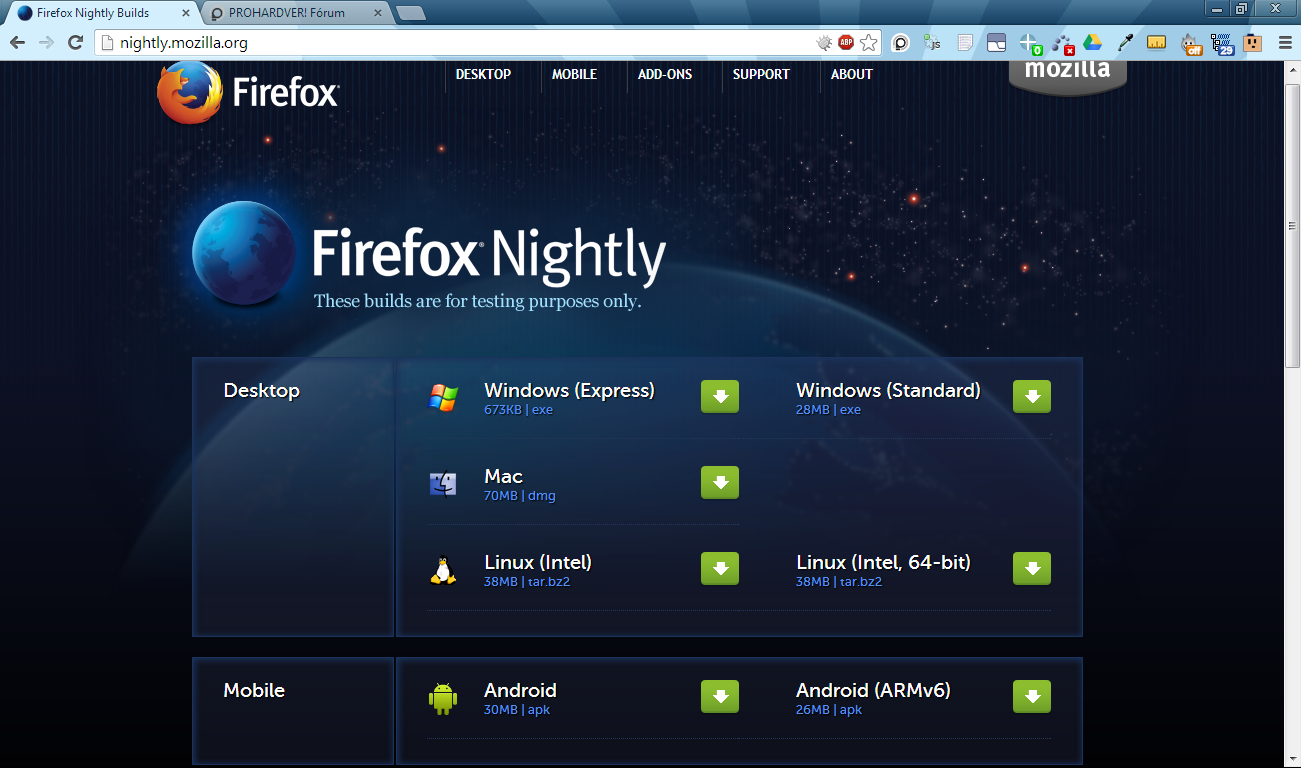Click the vertical scrollbar thumb
1301x768 pixels.
click(x=1292, y=225)
